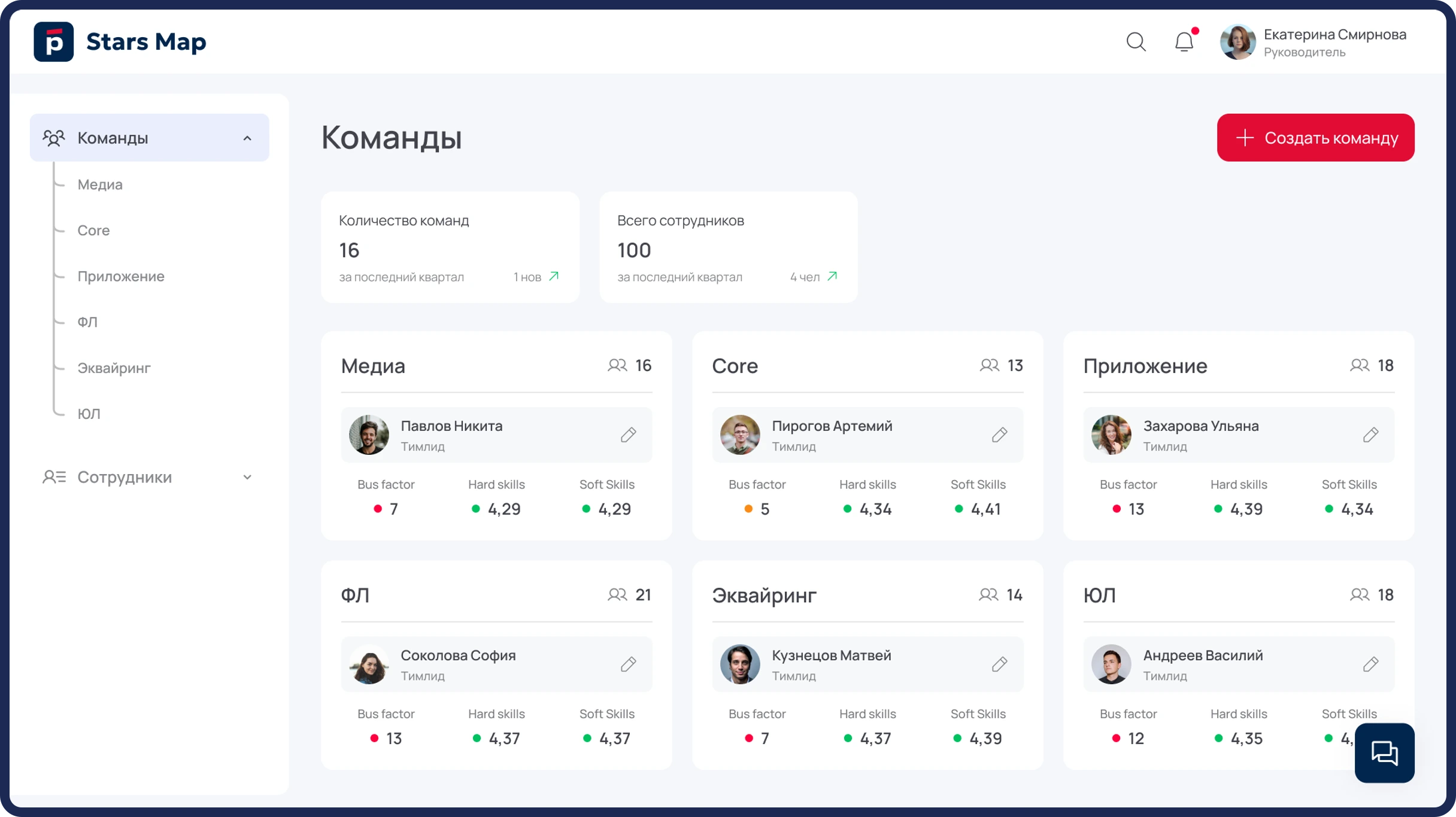Screen dimensions: 1456x817
Task: Click Павлов Никита's avatar photo
Action: click(x=369, y=435)
